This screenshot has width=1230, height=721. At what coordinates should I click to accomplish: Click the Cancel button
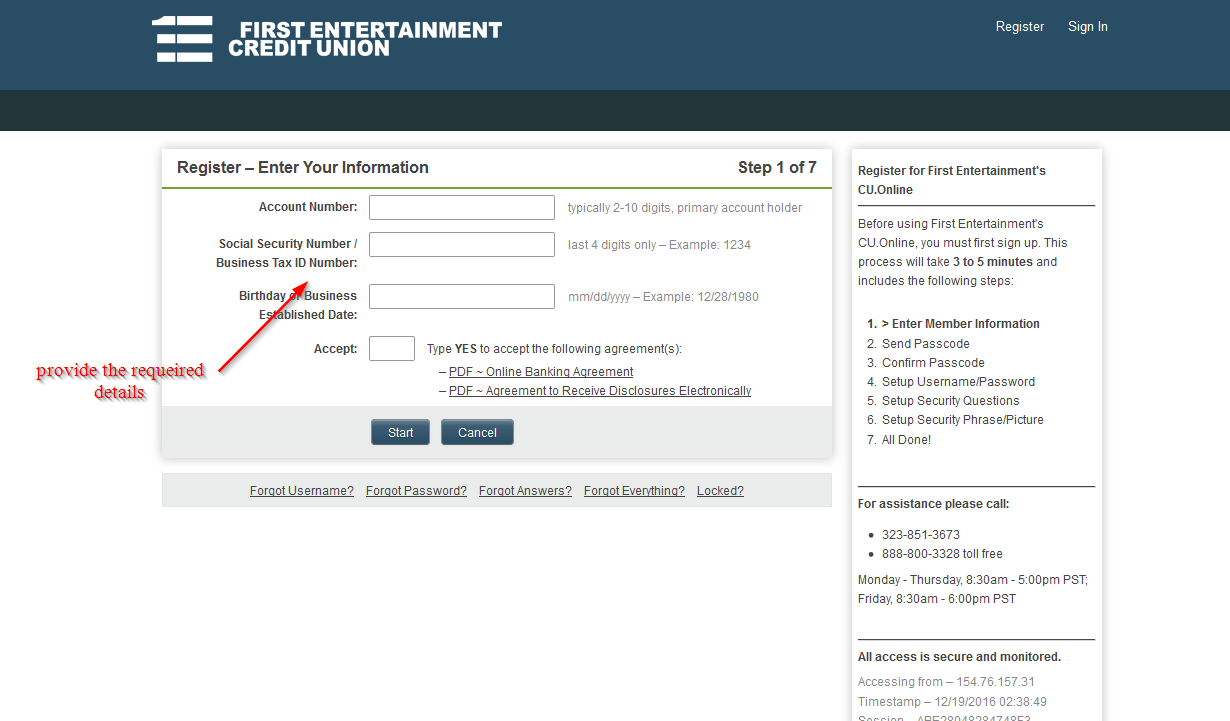click(477, 432)
